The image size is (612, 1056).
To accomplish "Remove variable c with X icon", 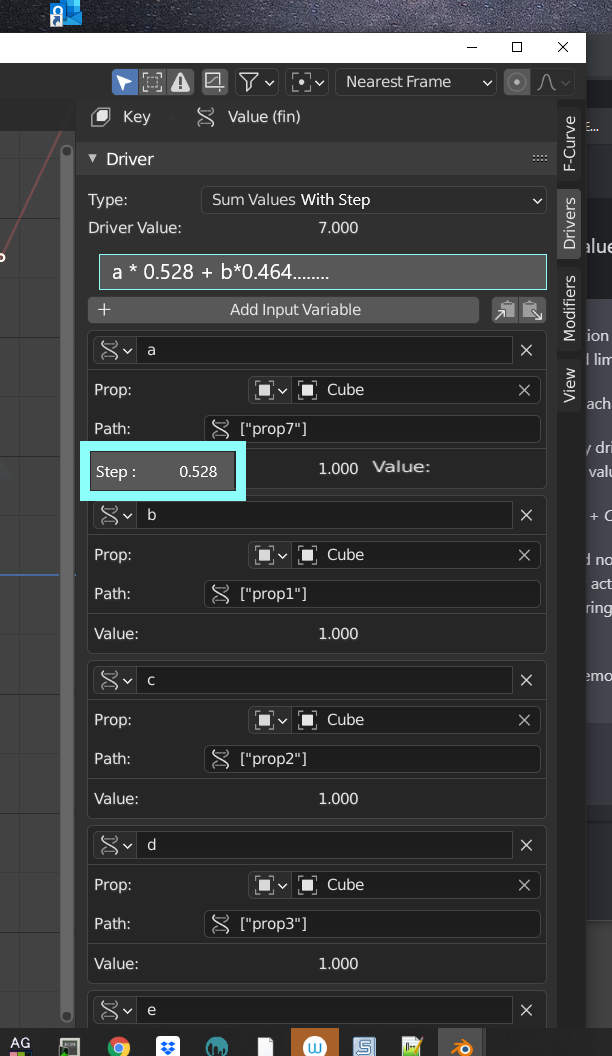I will tap(526, 680).
